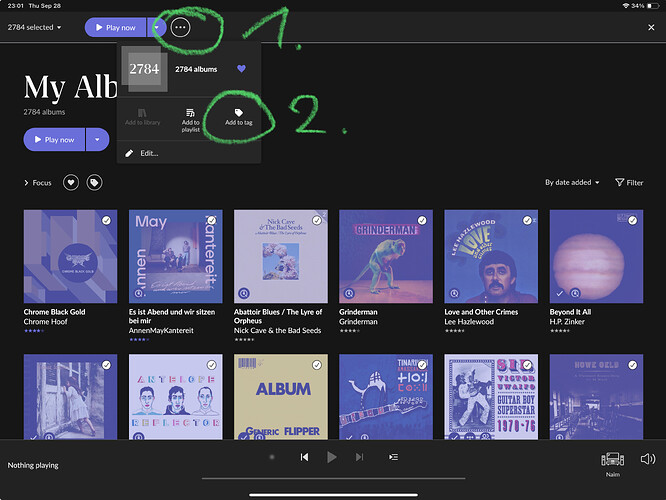Click the 2784 albums count under heading

44,112
